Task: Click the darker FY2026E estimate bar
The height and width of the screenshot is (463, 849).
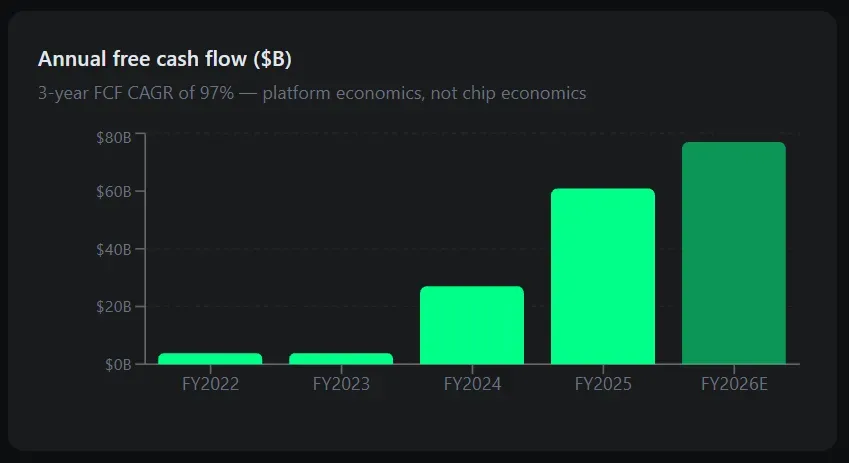Action: coord(734,253)
